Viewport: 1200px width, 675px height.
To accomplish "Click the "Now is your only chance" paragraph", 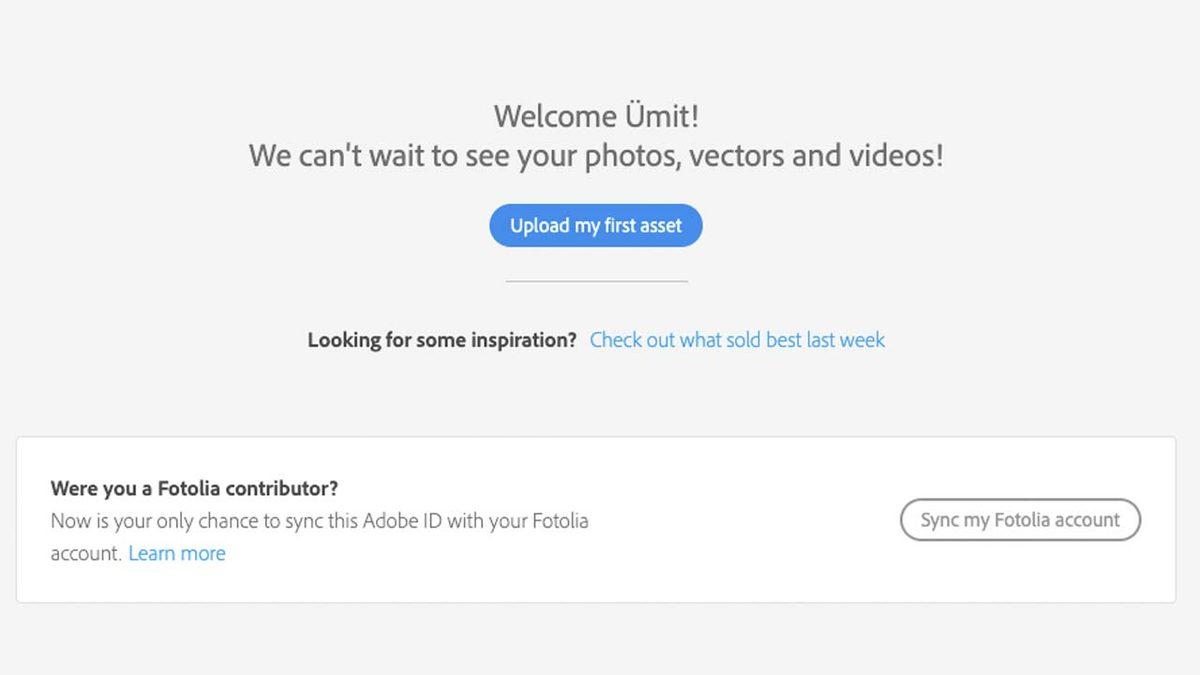I will (319, 521).
